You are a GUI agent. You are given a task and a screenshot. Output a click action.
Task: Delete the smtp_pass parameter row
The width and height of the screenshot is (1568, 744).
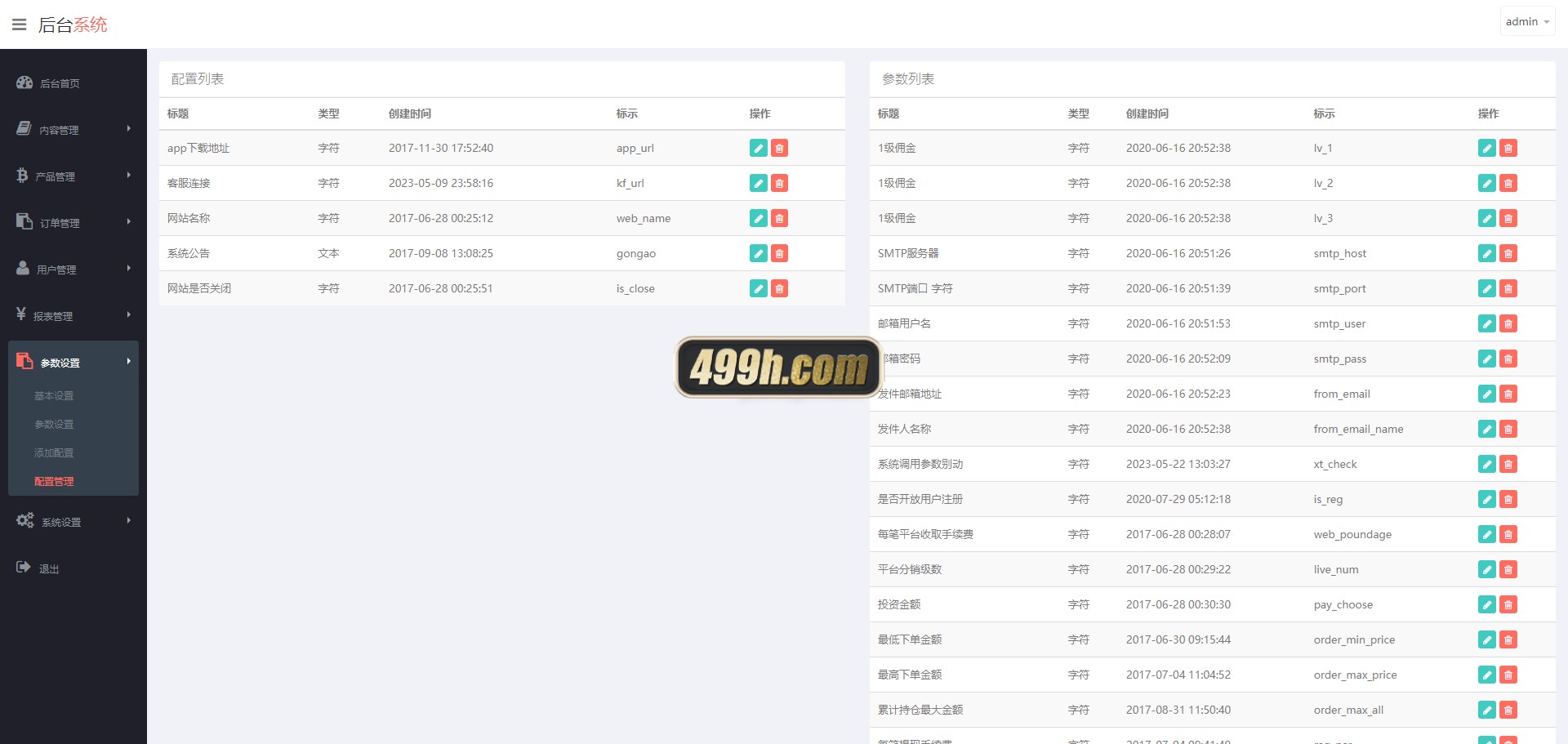point(1508,359)
